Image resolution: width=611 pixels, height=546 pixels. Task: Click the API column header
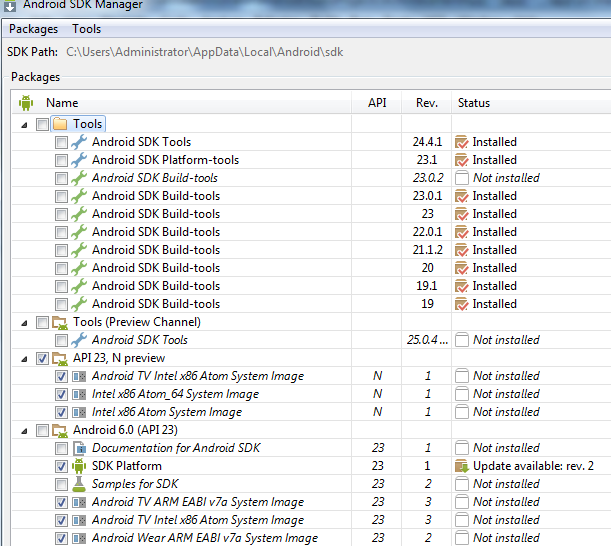pyautogui.click(x=377, y=103)
